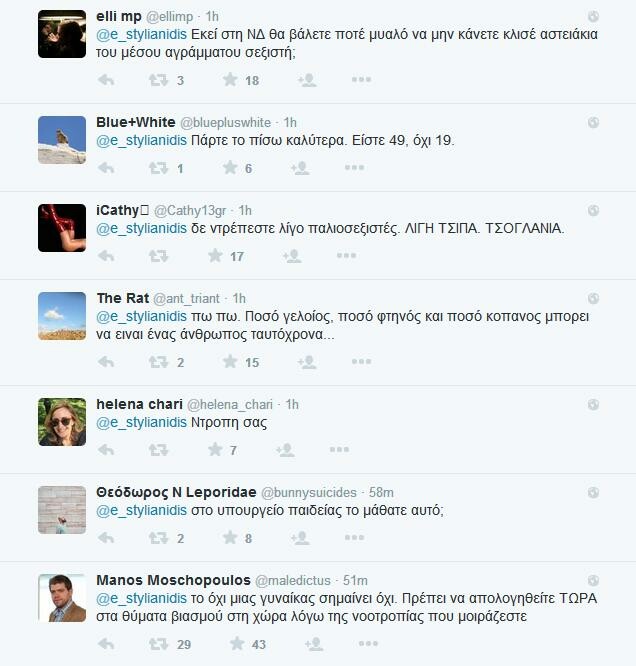This screenshot has width=636, height=666.
Task: Open more options on elli mp's tweet
Action: [362, 79]
